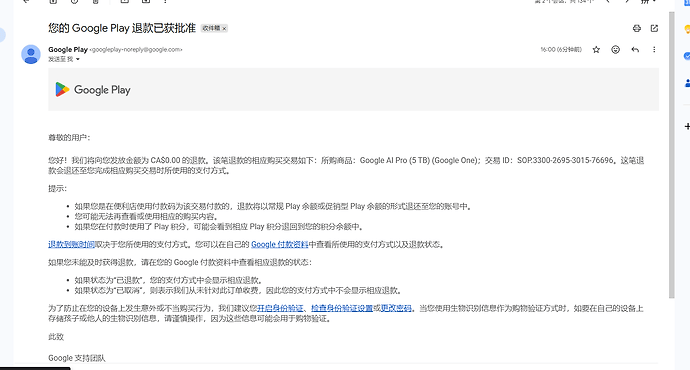Open the 更改密码 link

pos(396,308)
